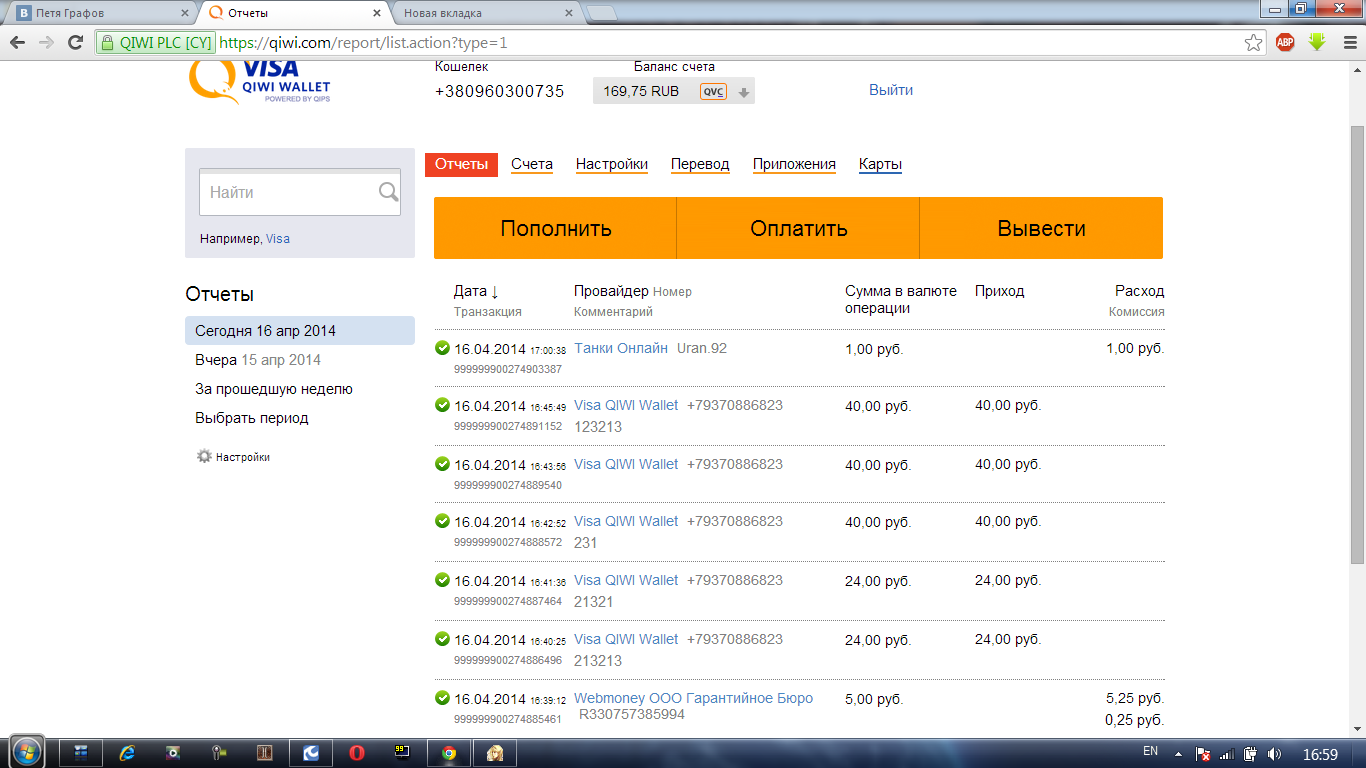Click the EN language indicator in the taskbar
The height and width of the screenshot is (768, 1366).
(1150, 751)
